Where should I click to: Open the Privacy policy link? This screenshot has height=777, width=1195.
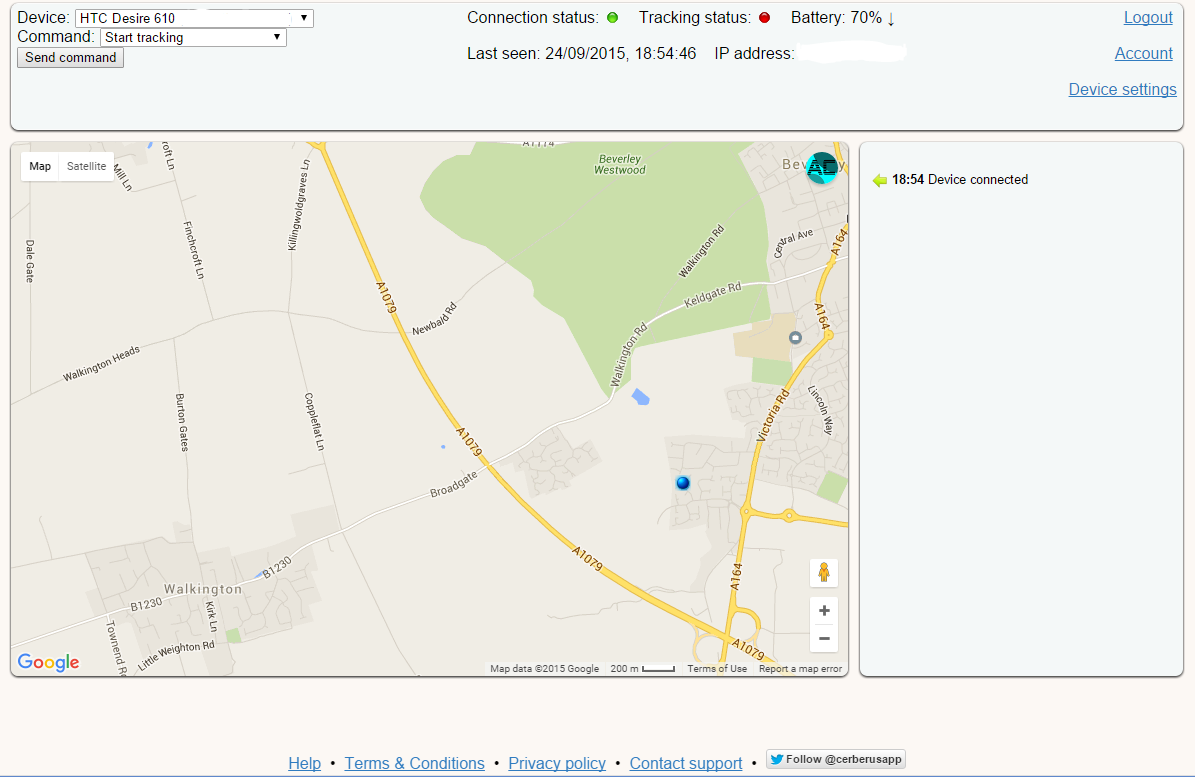pos(557,763)
